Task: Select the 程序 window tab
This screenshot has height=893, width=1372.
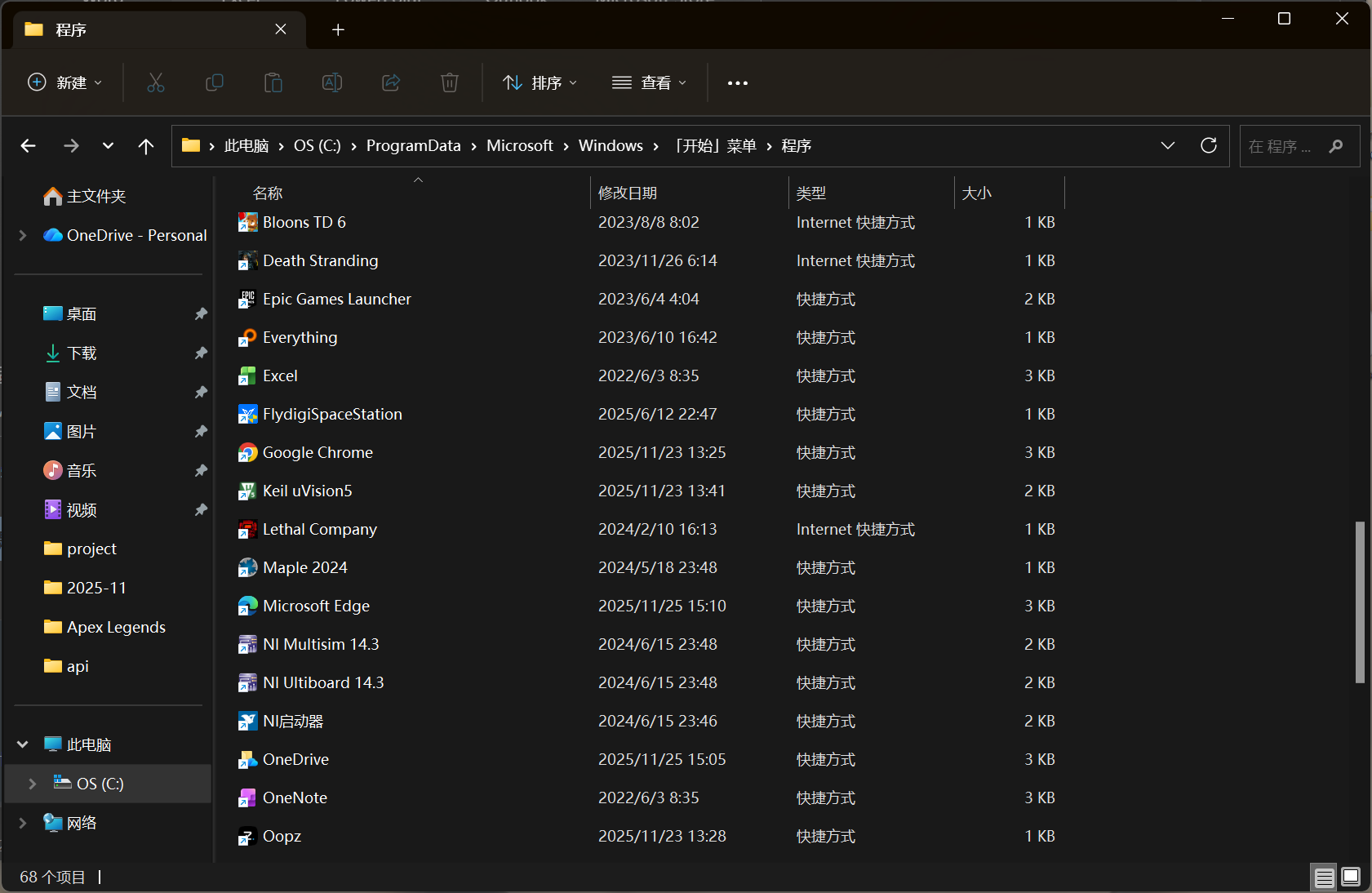Action: [x=159, y=30]
